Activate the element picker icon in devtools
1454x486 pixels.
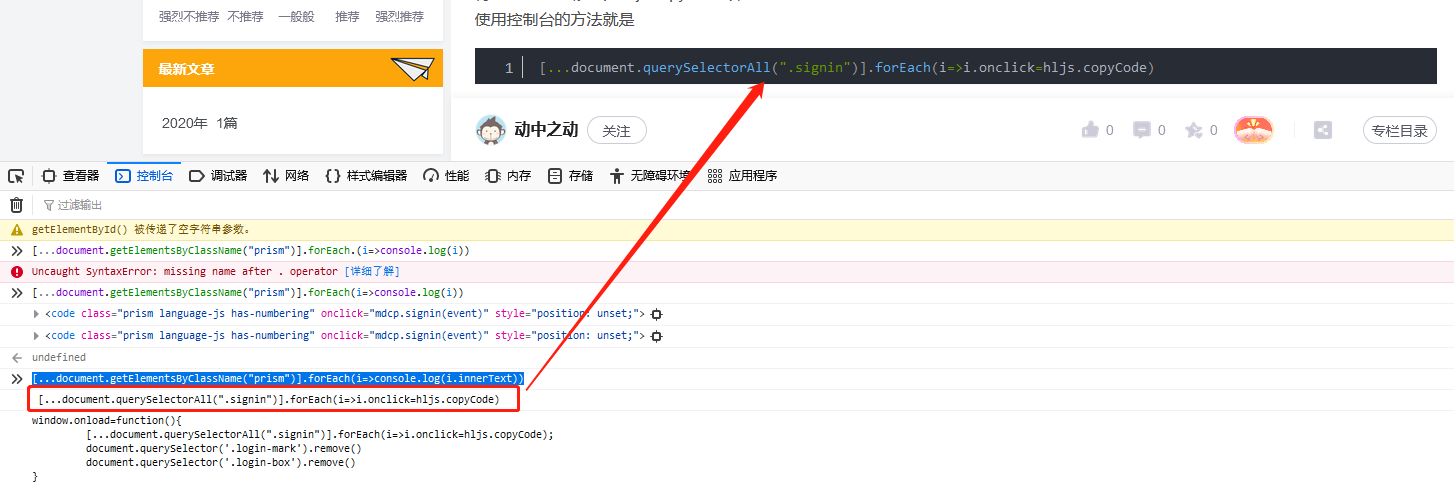point(16,176)
